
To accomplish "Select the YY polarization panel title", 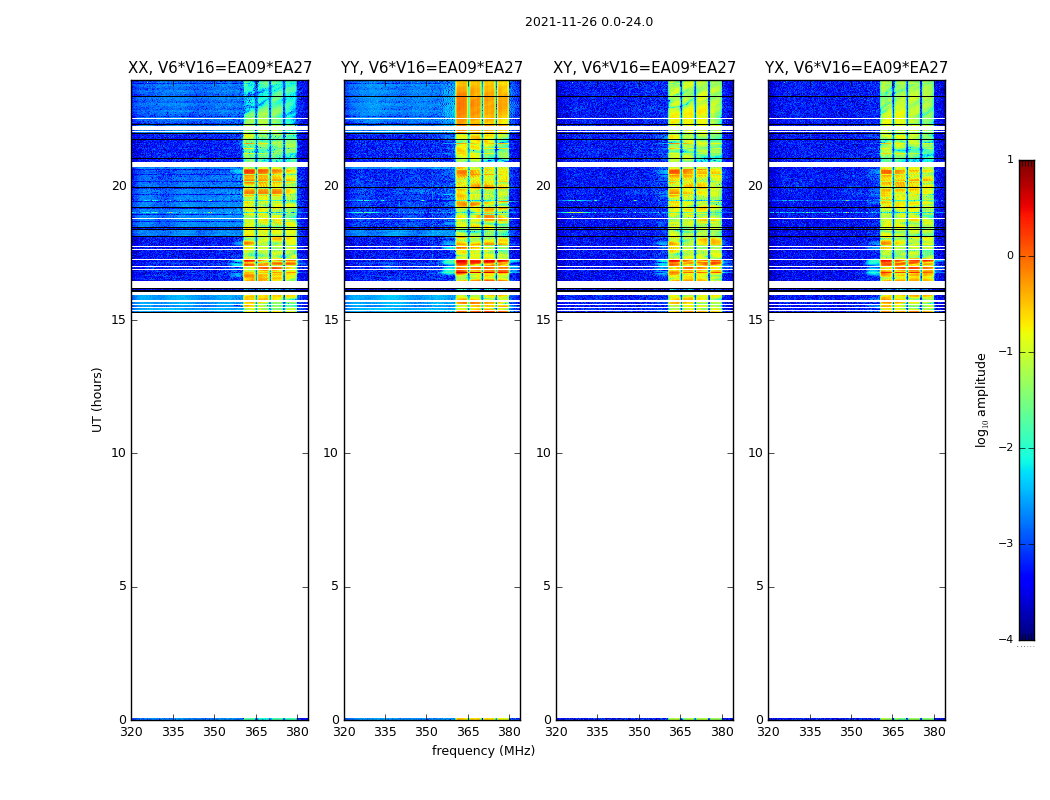I will [432, 68].
